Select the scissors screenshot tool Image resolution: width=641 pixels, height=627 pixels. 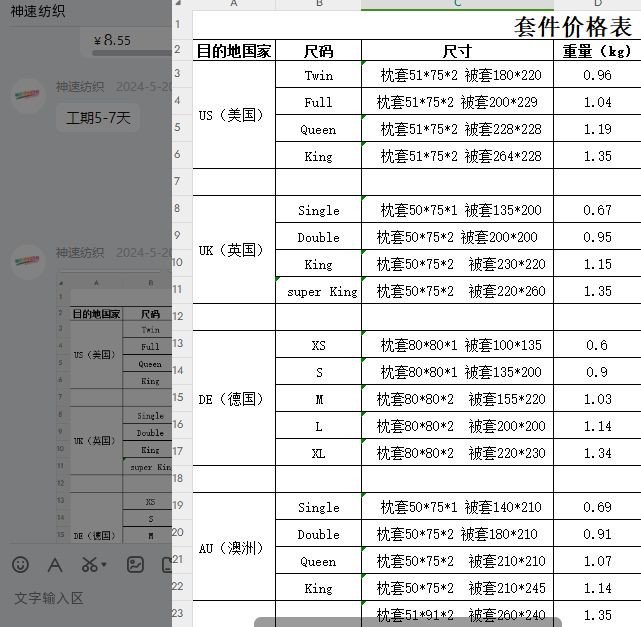(89, 564)
